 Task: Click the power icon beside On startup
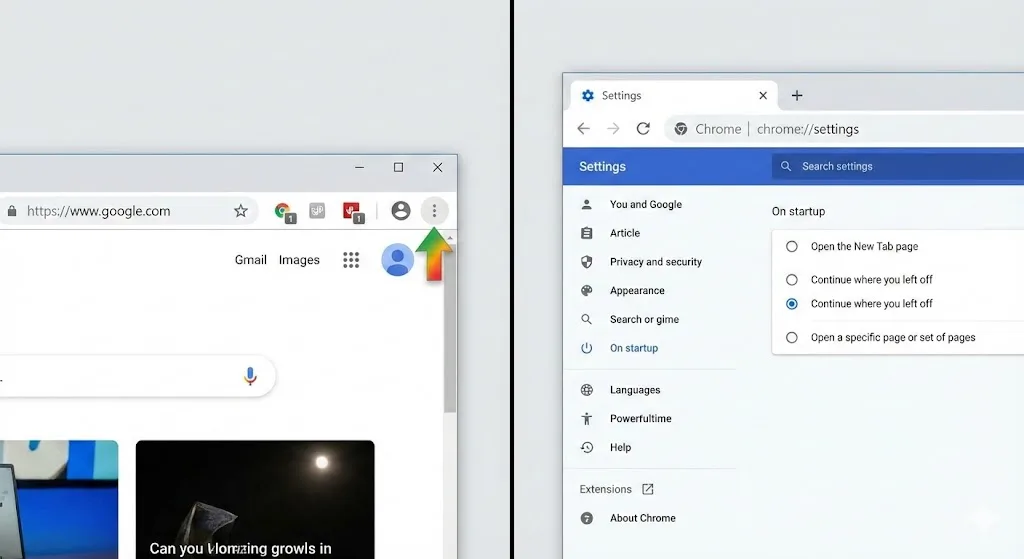(586, 348)
